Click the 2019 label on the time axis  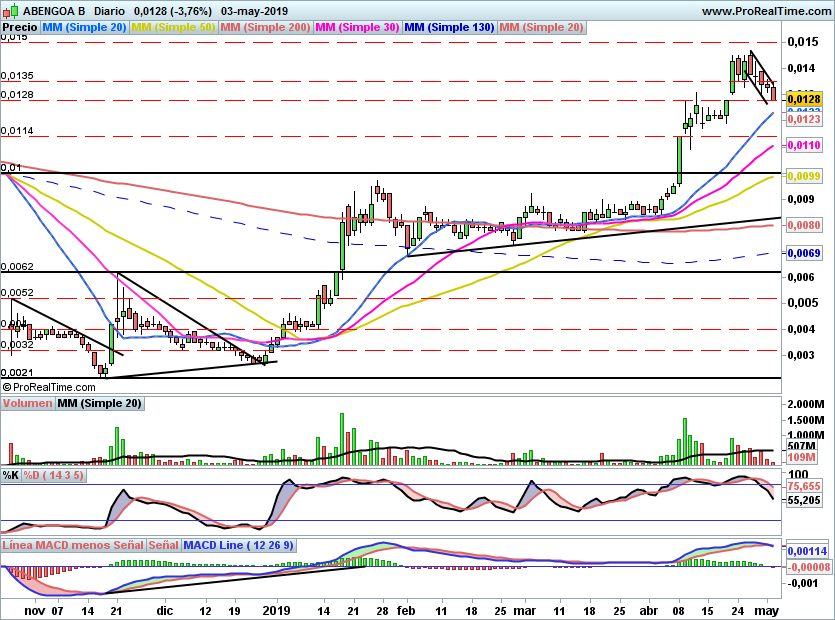pyautogui.click(x=276, y=610)
